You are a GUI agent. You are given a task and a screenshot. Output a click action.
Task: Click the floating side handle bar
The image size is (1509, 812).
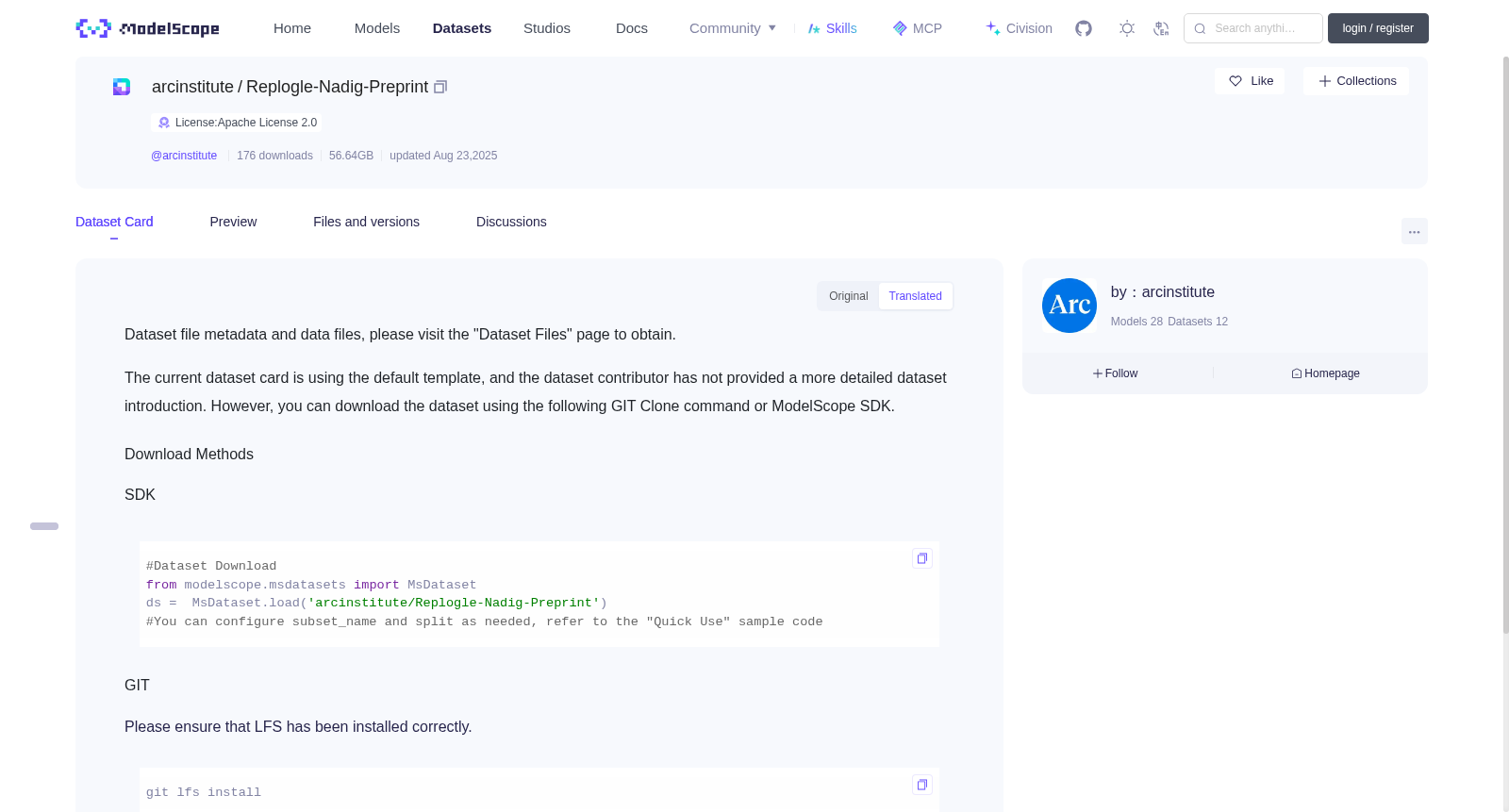[x=44, y=526]
